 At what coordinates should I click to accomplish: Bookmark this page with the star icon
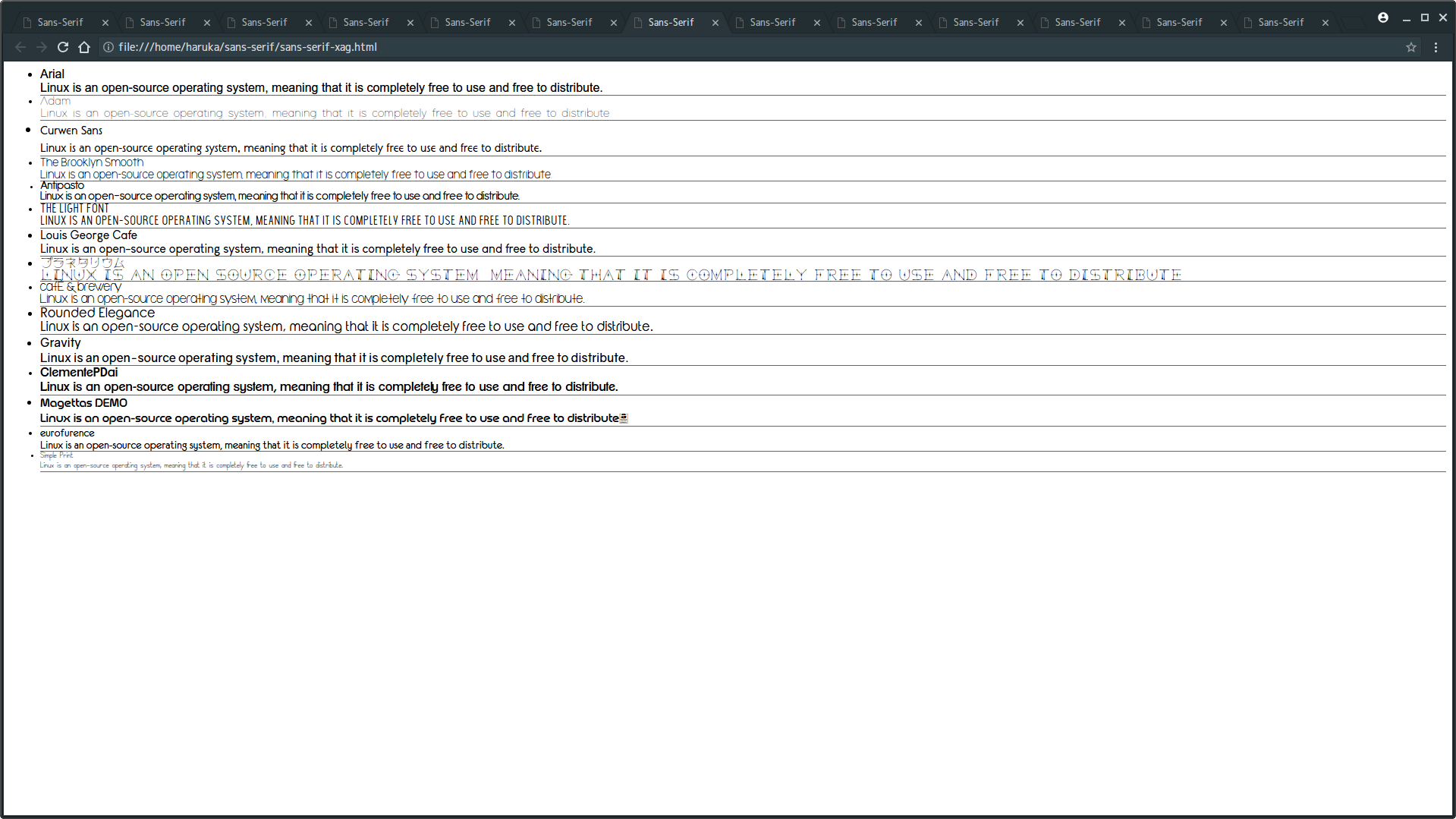[x=1411, y=47]
